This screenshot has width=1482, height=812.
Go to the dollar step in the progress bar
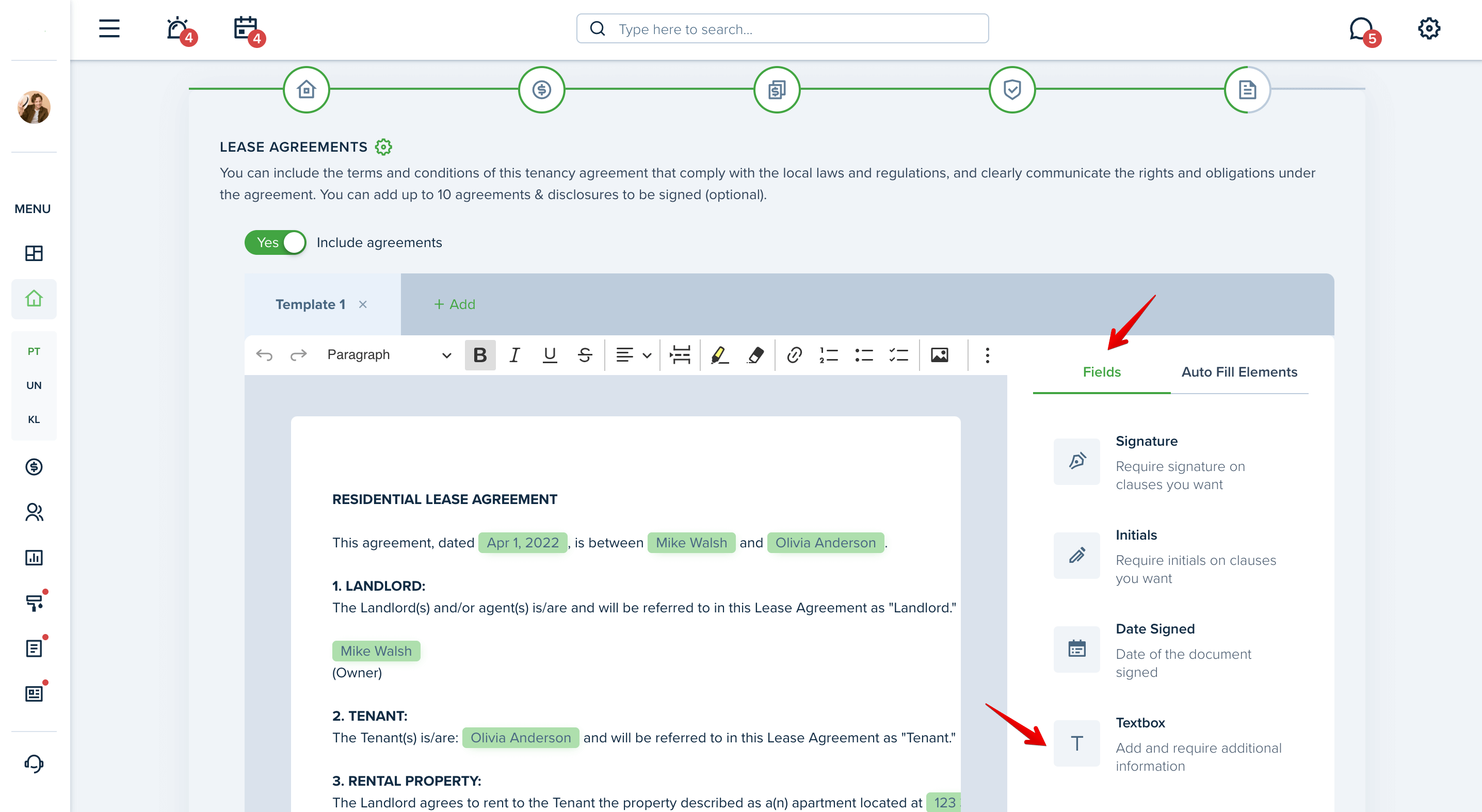541,90
